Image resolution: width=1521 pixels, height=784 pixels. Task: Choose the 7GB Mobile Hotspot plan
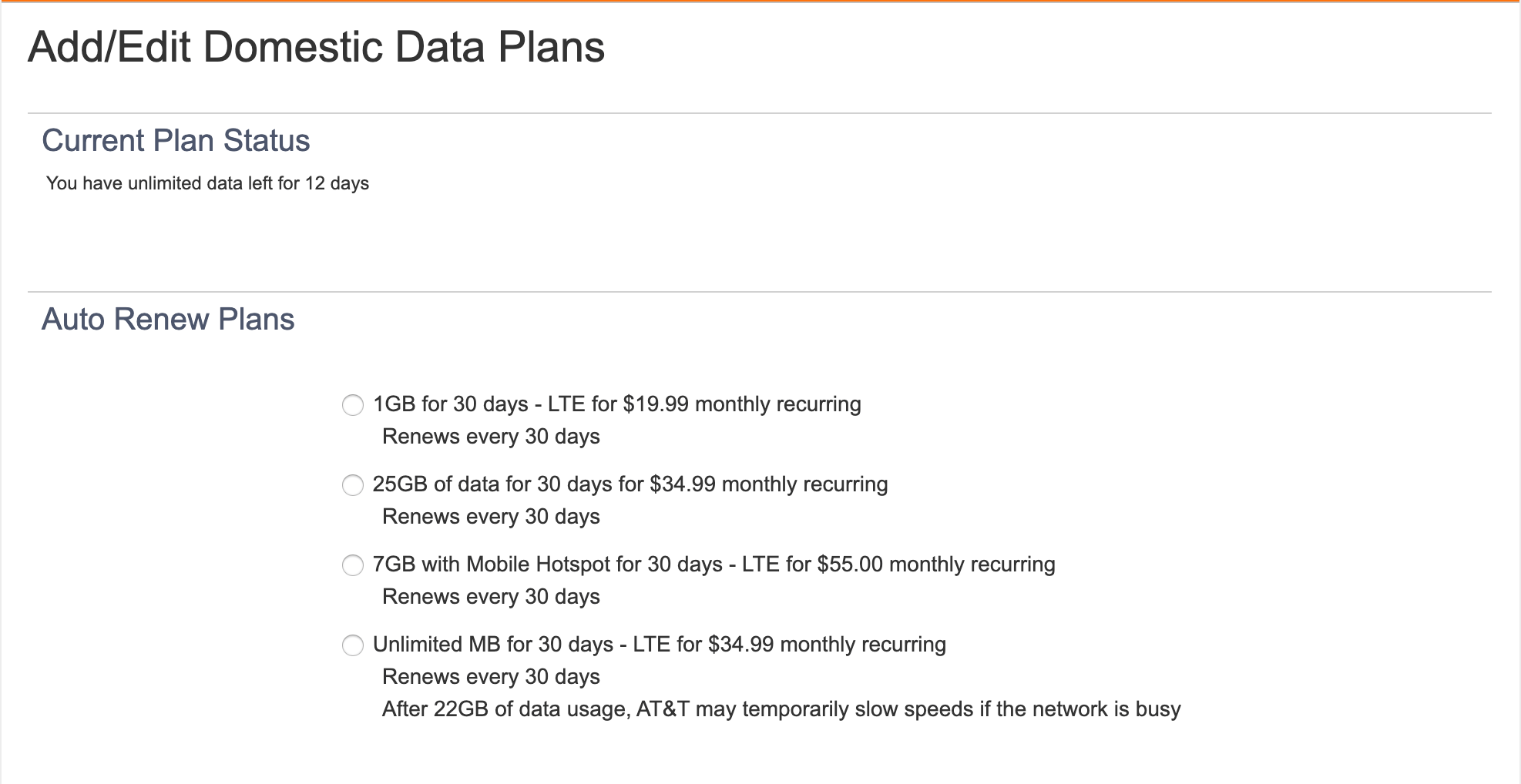[352, 565]
